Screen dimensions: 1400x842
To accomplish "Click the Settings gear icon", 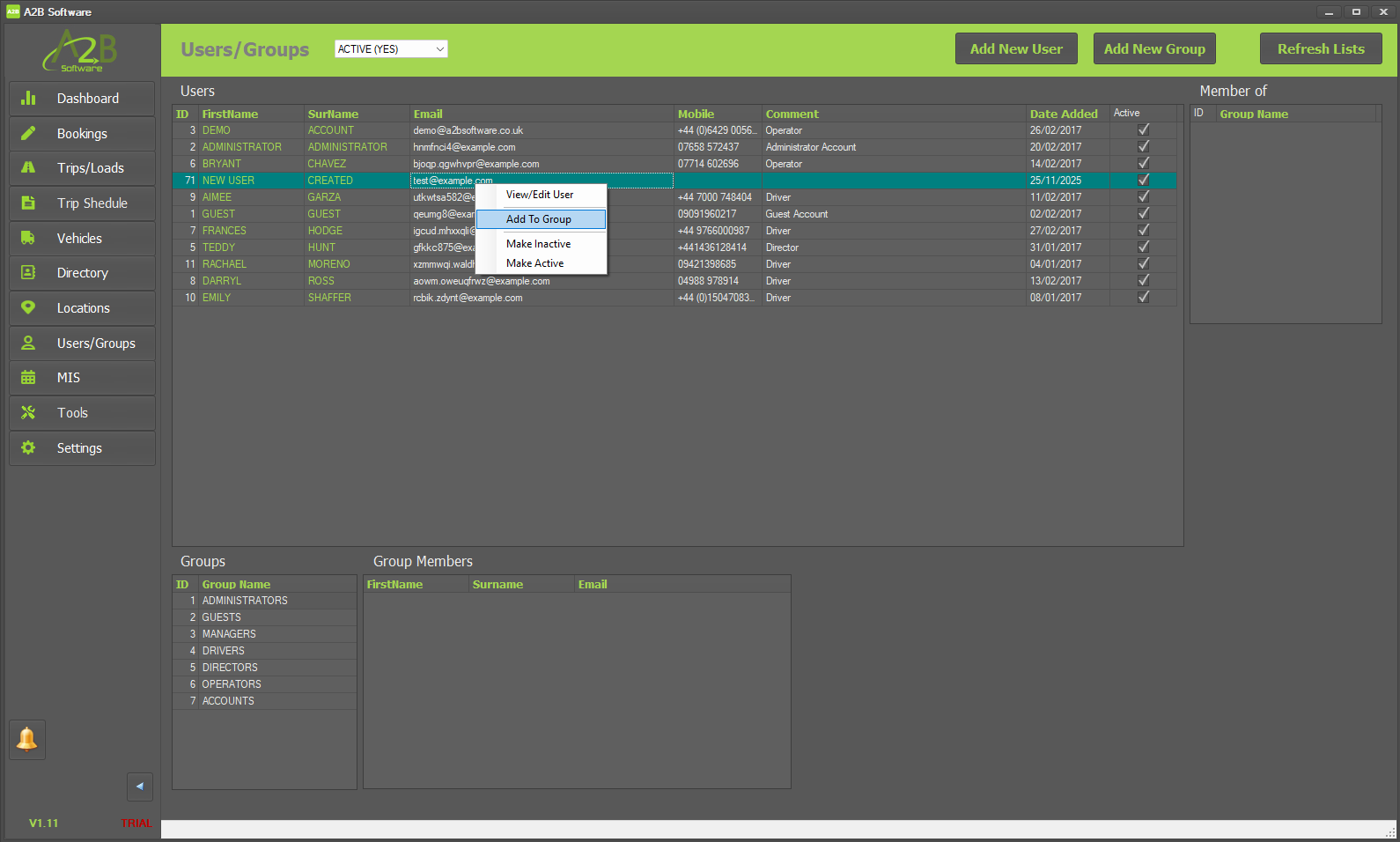I will [28, 447].
